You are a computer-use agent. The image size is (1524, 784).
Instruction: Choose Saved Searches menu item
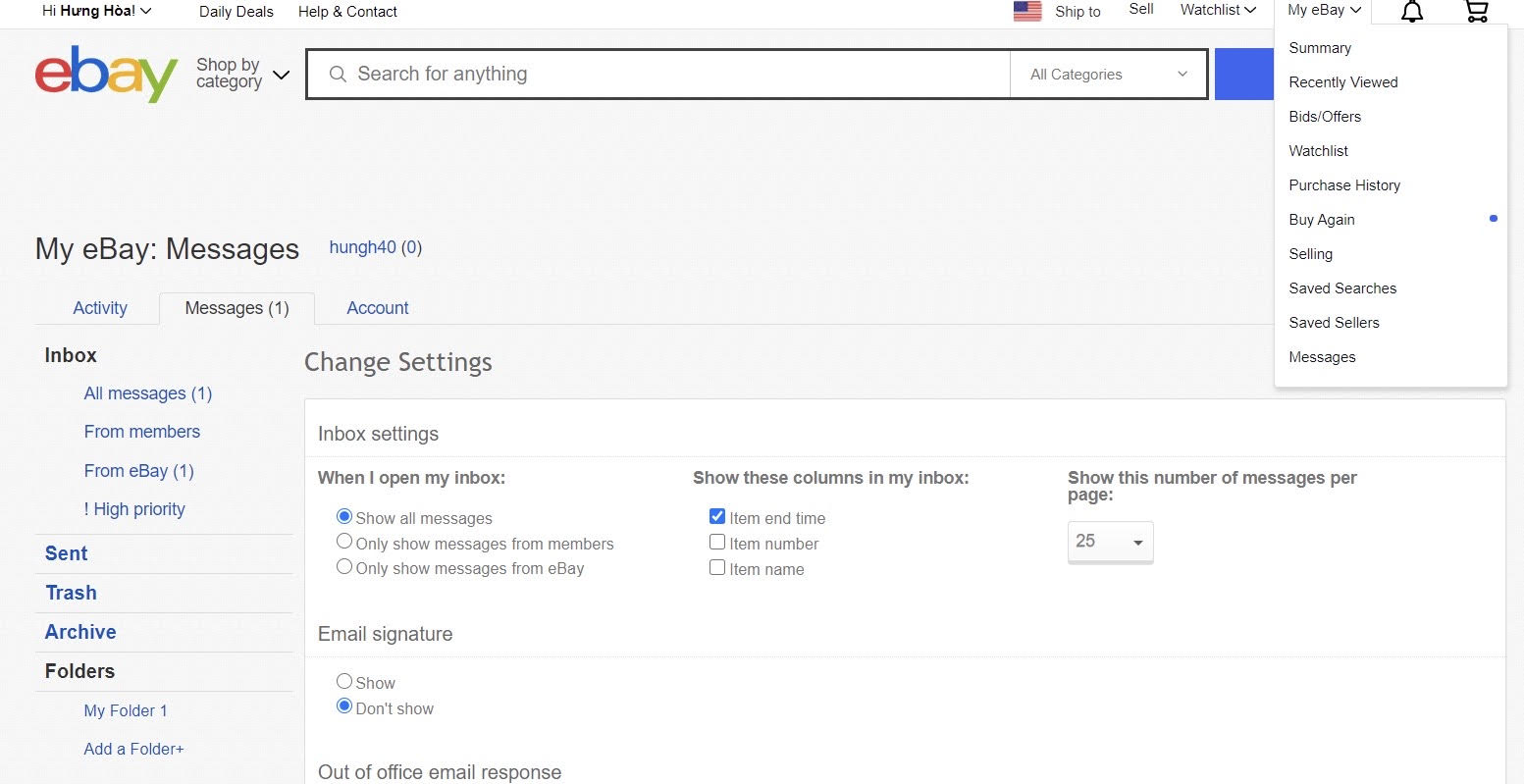1342,288
